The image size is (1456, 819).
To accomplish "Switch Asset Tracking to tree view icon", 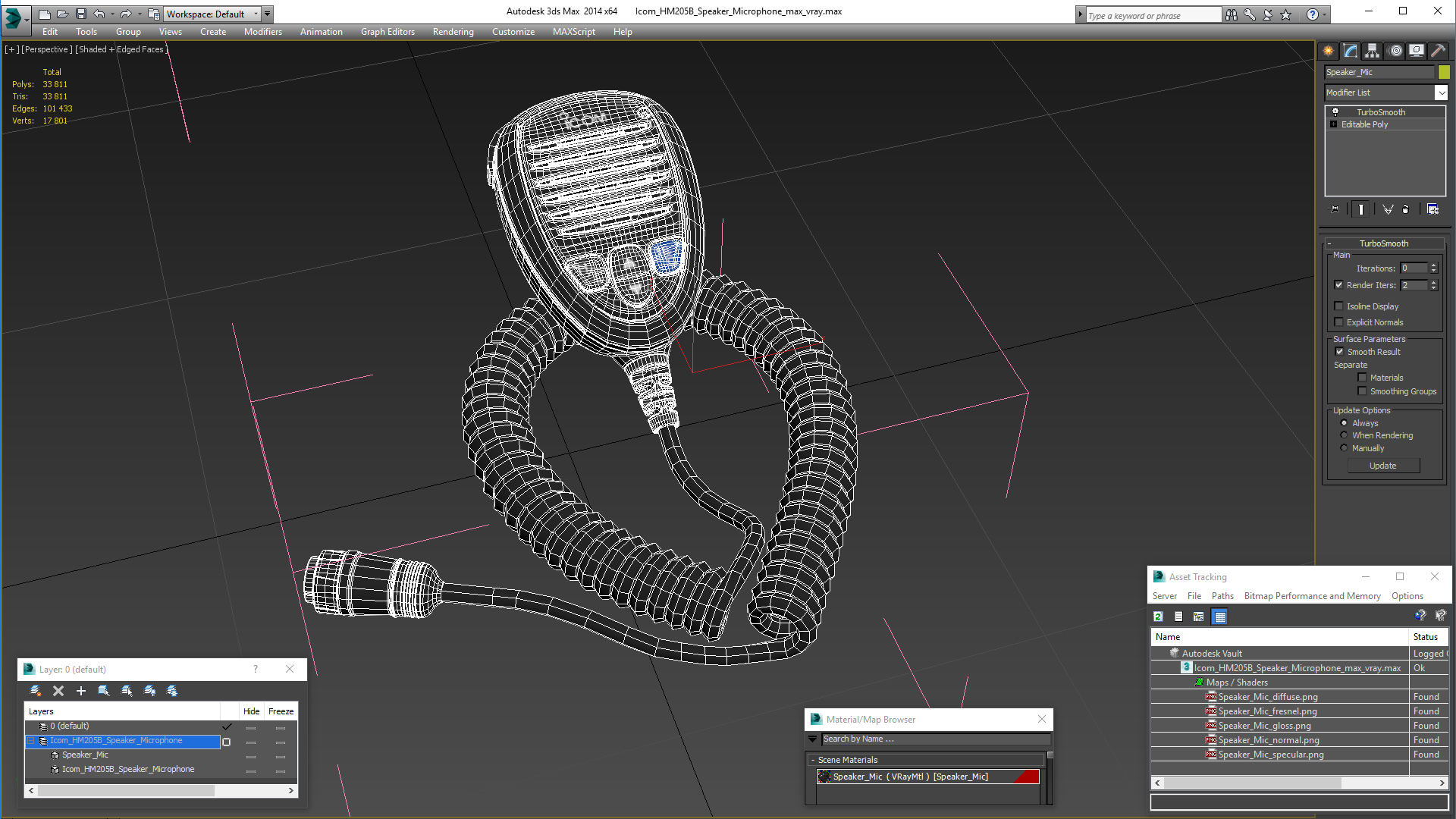I will [x=1199, y=617].
